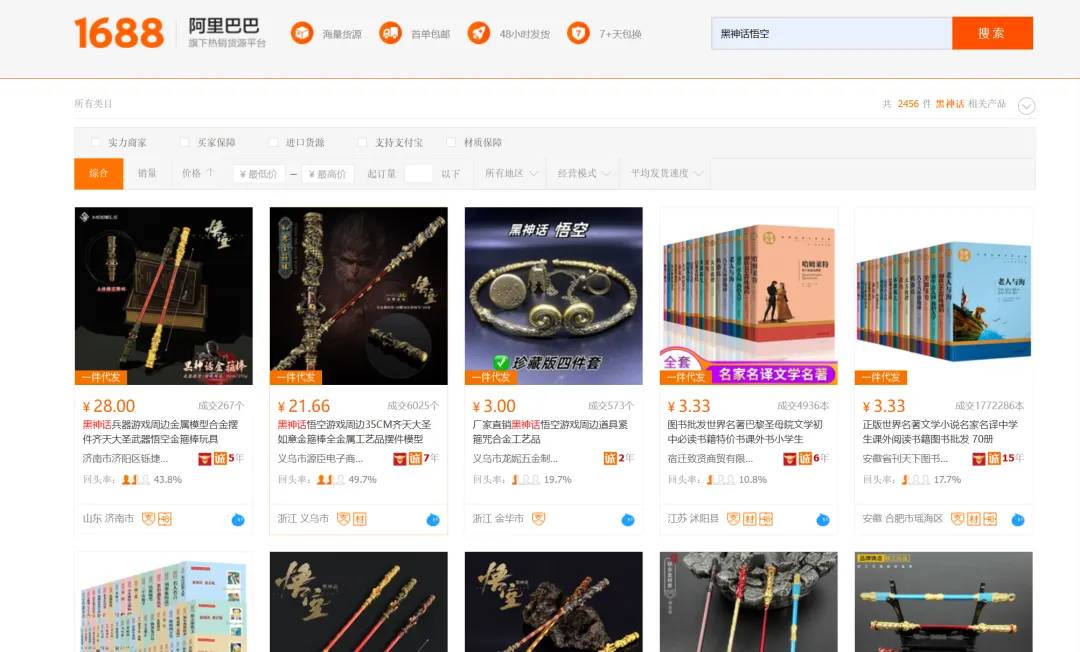
Task: Click 诚信通 2年 badge icon
Action: pos(610,459)
